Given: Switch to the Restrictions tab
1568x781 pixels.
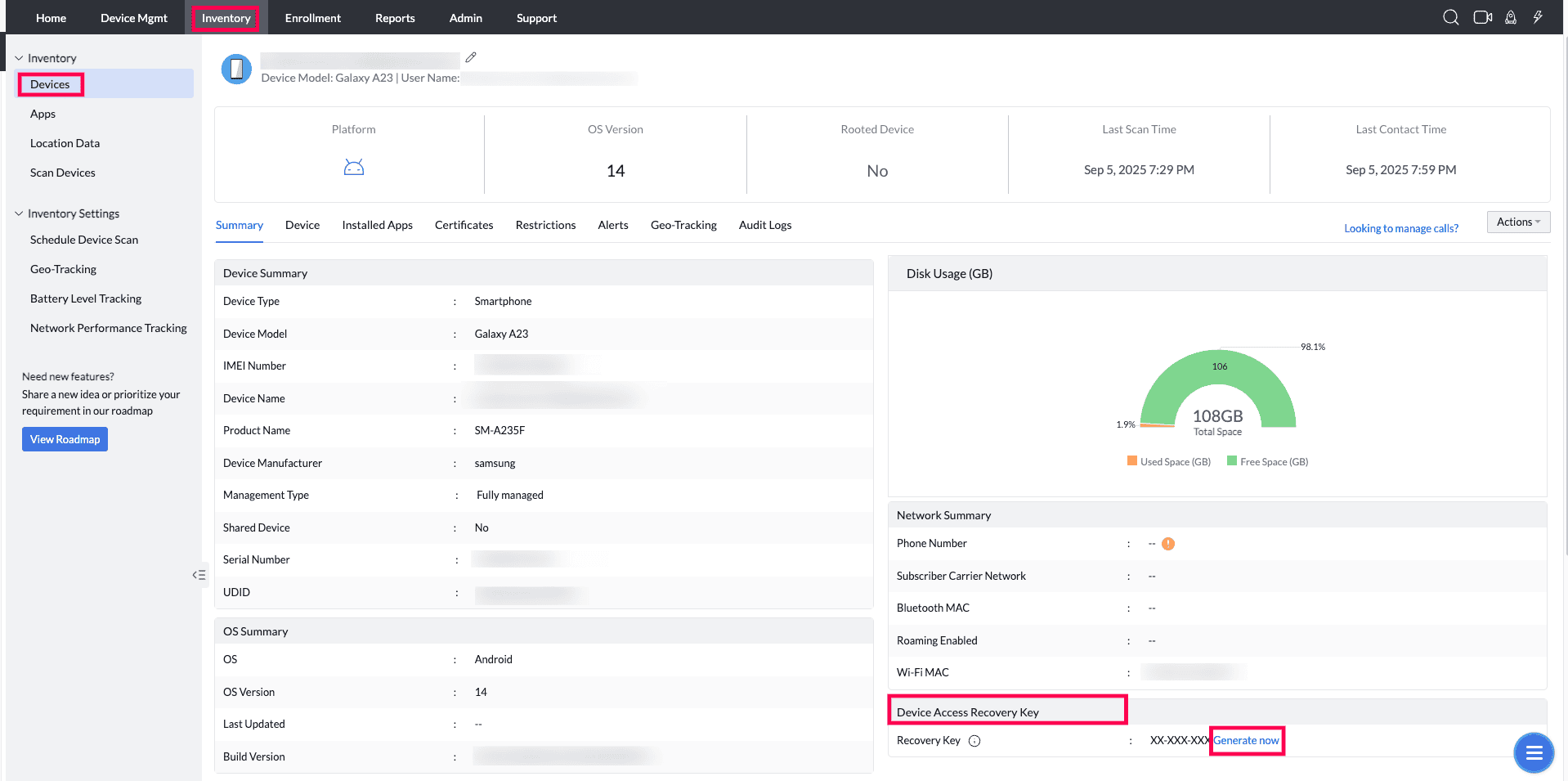Looking at the screenshot, I should (546, 225).
